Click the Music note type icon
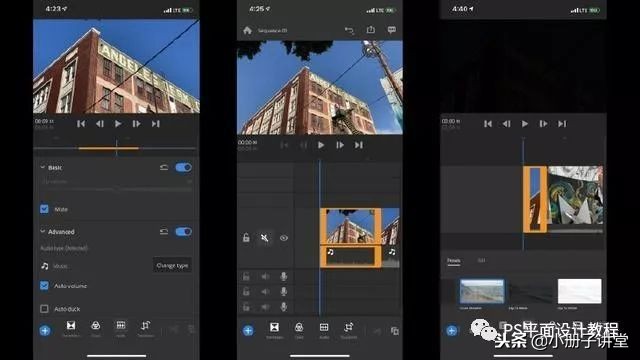Screen dimensions: 640x360 click(x=45, y=266)
